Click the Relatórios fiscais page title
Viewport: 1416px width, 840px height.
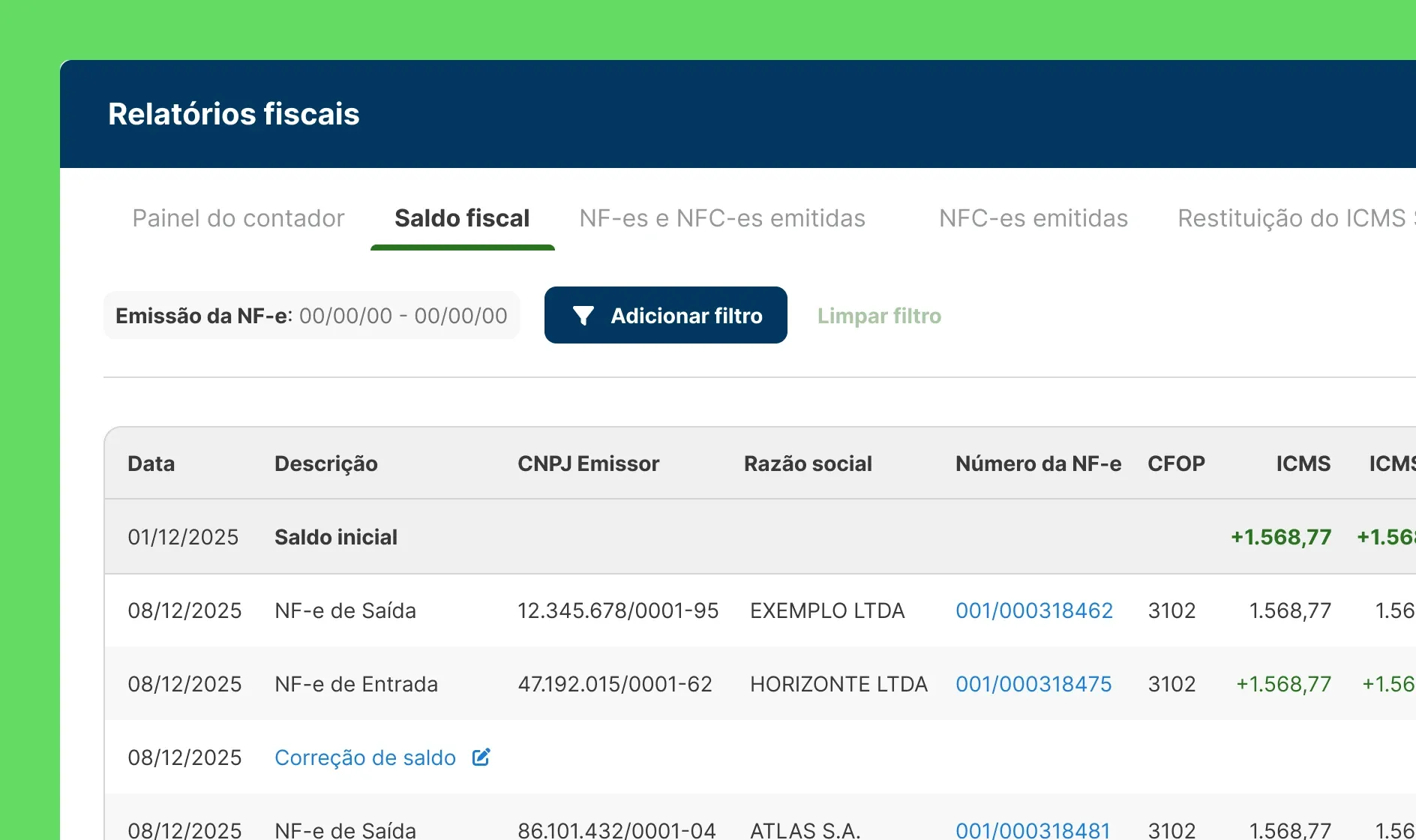234,114
